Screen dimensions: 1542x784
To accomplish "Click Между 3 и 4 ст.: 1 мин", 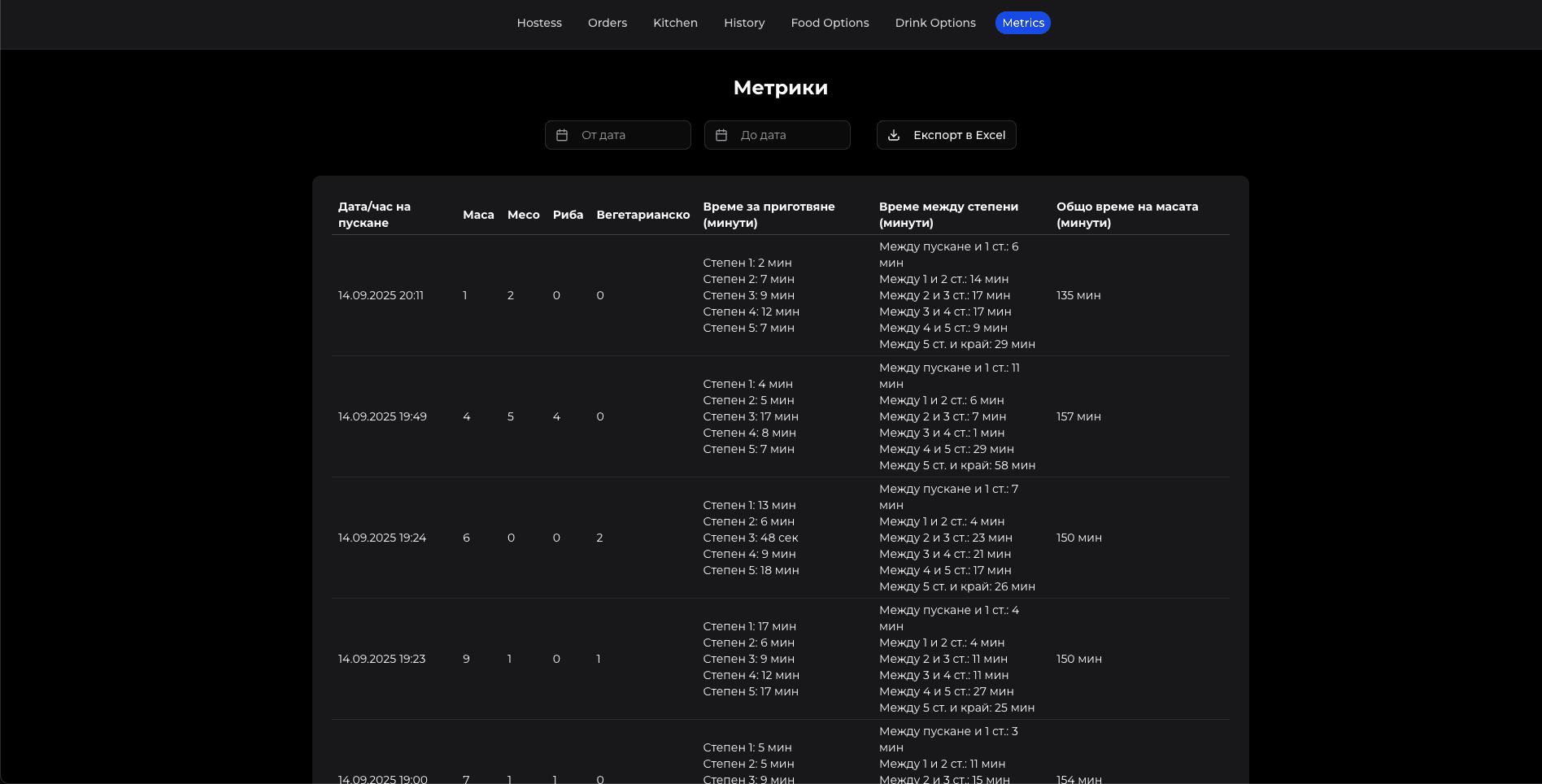I will point(942,433).
